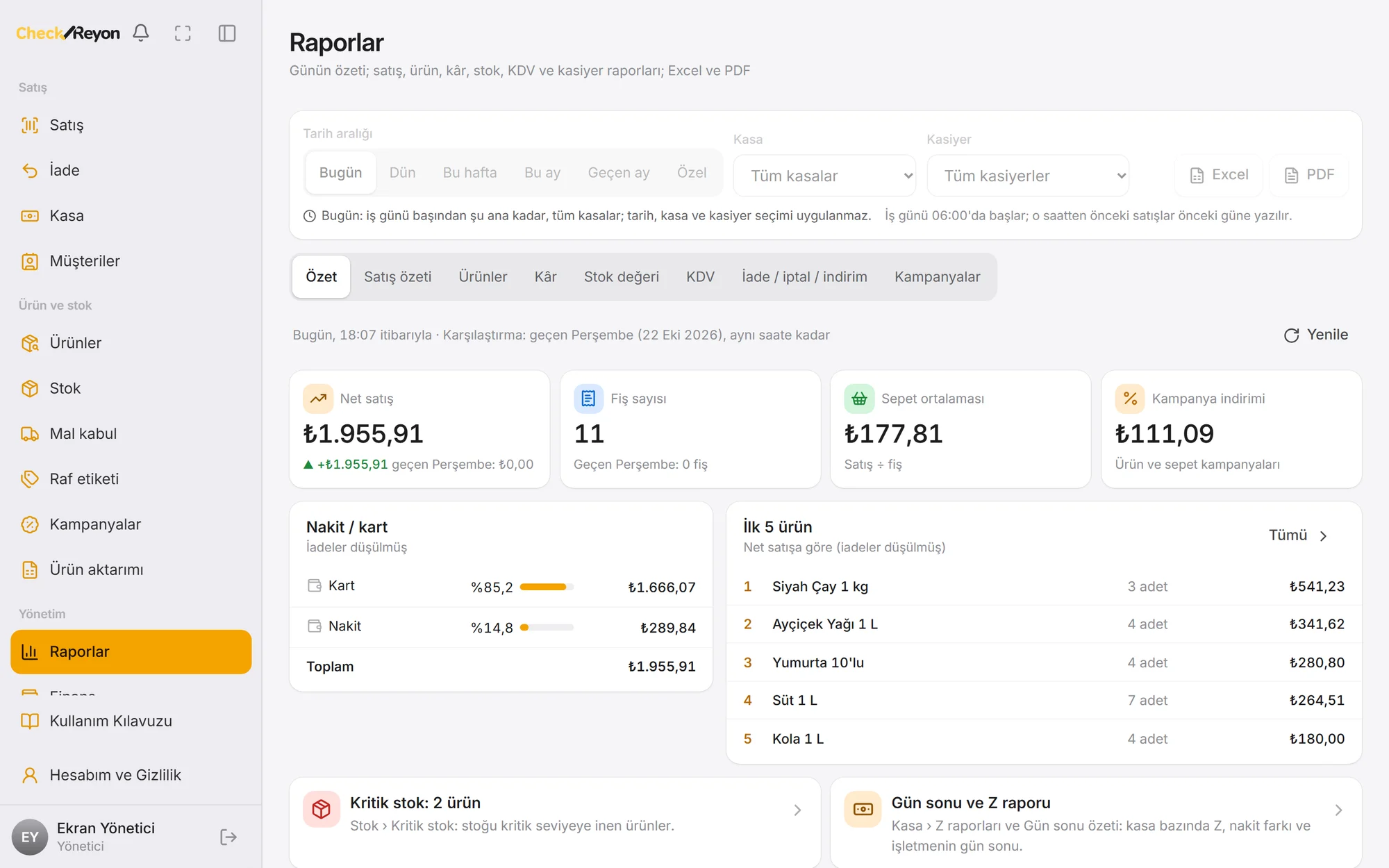This screenshot has height=868, width=1389.
Task: Open Gün sonu ve Z raporu chevron
Action: [1338, 810]
